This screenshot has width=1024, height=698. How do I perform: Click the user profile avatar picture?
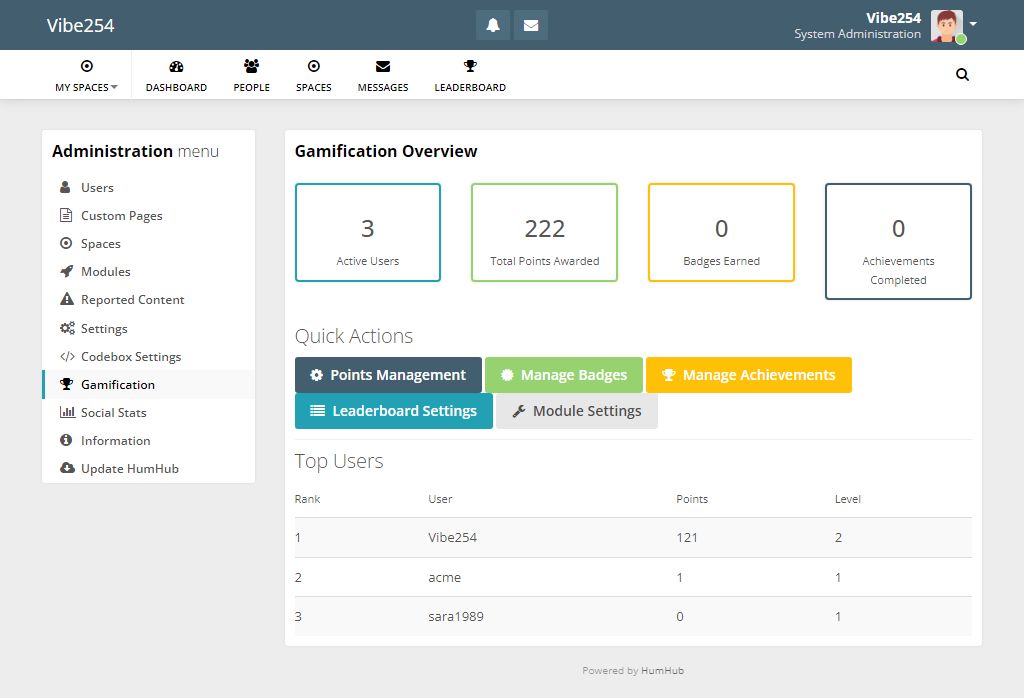pyautogui.click(x=946, y=25)
